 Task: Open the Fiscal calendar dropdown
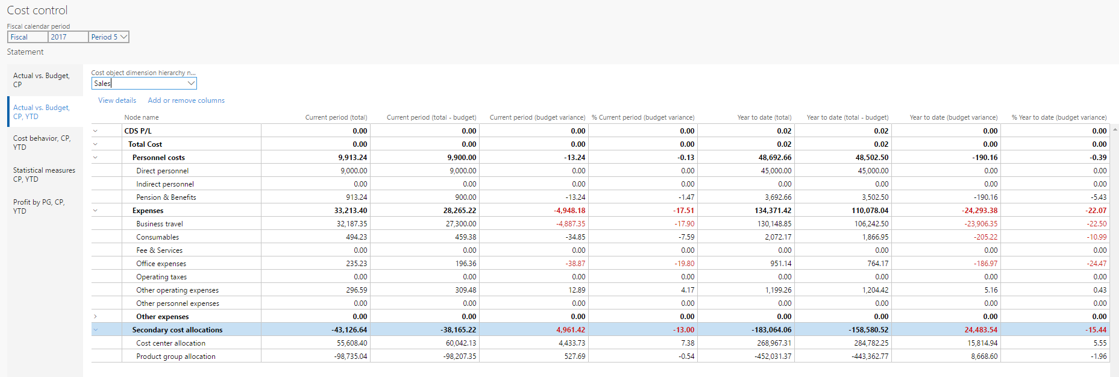27,36
